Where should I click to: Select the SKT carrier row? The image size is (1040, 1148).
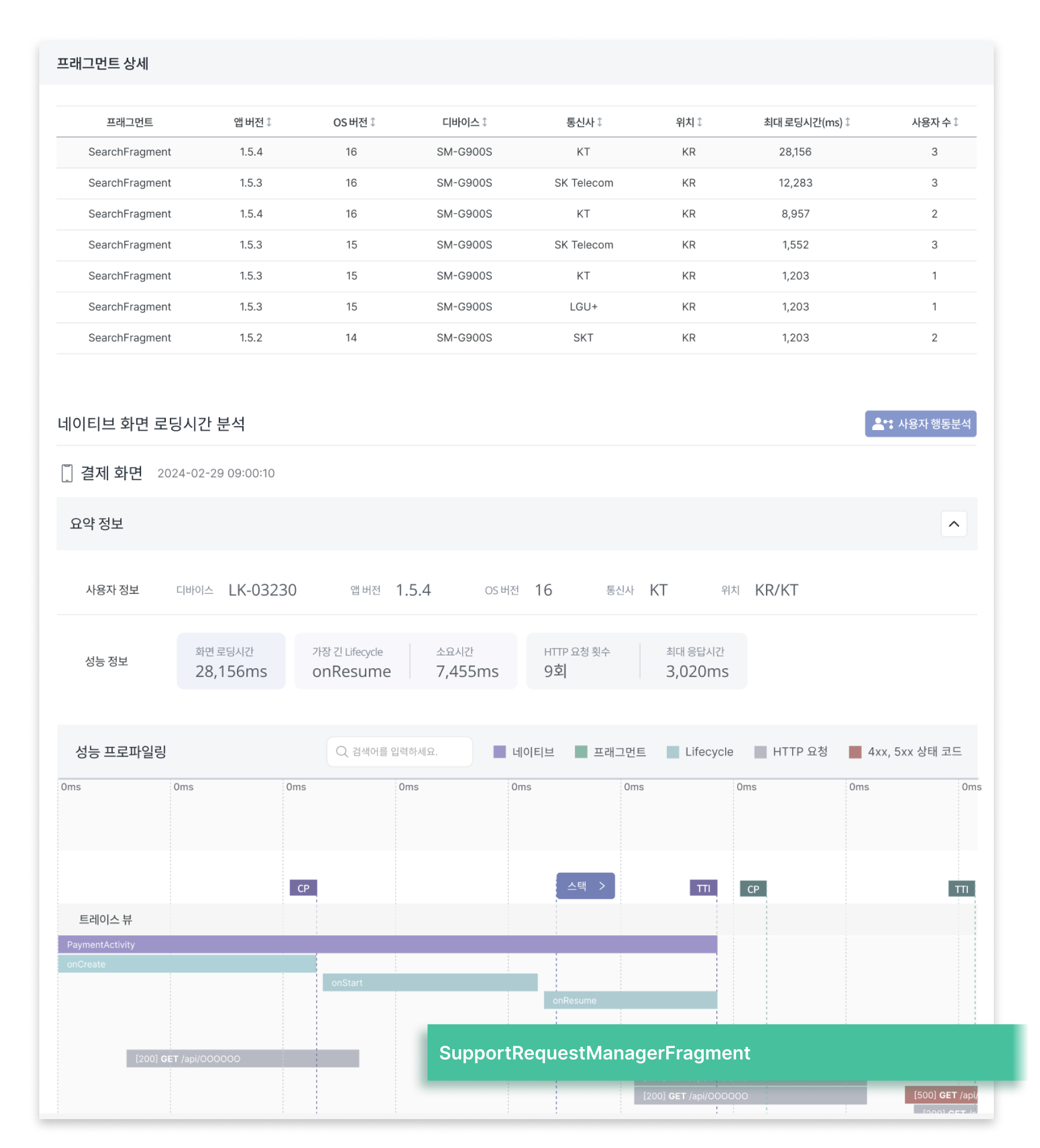[517, 338]
